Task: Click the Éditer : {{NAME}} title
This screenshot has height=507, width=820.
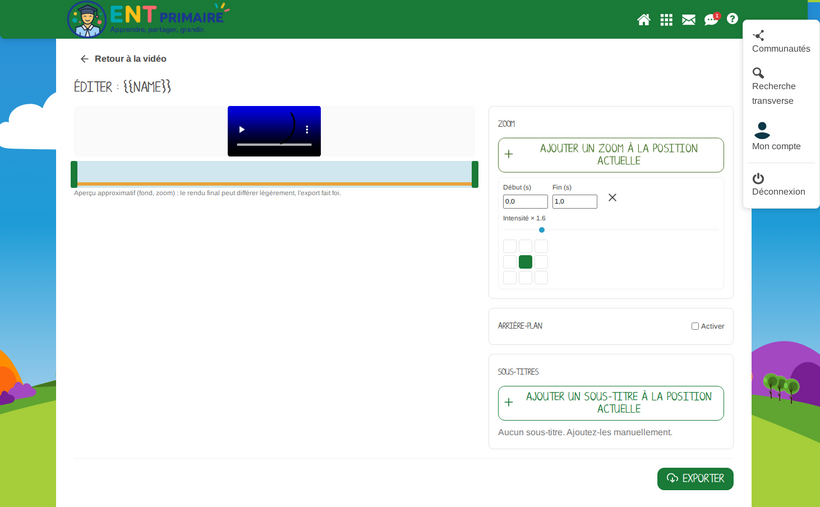Action: 122,86
